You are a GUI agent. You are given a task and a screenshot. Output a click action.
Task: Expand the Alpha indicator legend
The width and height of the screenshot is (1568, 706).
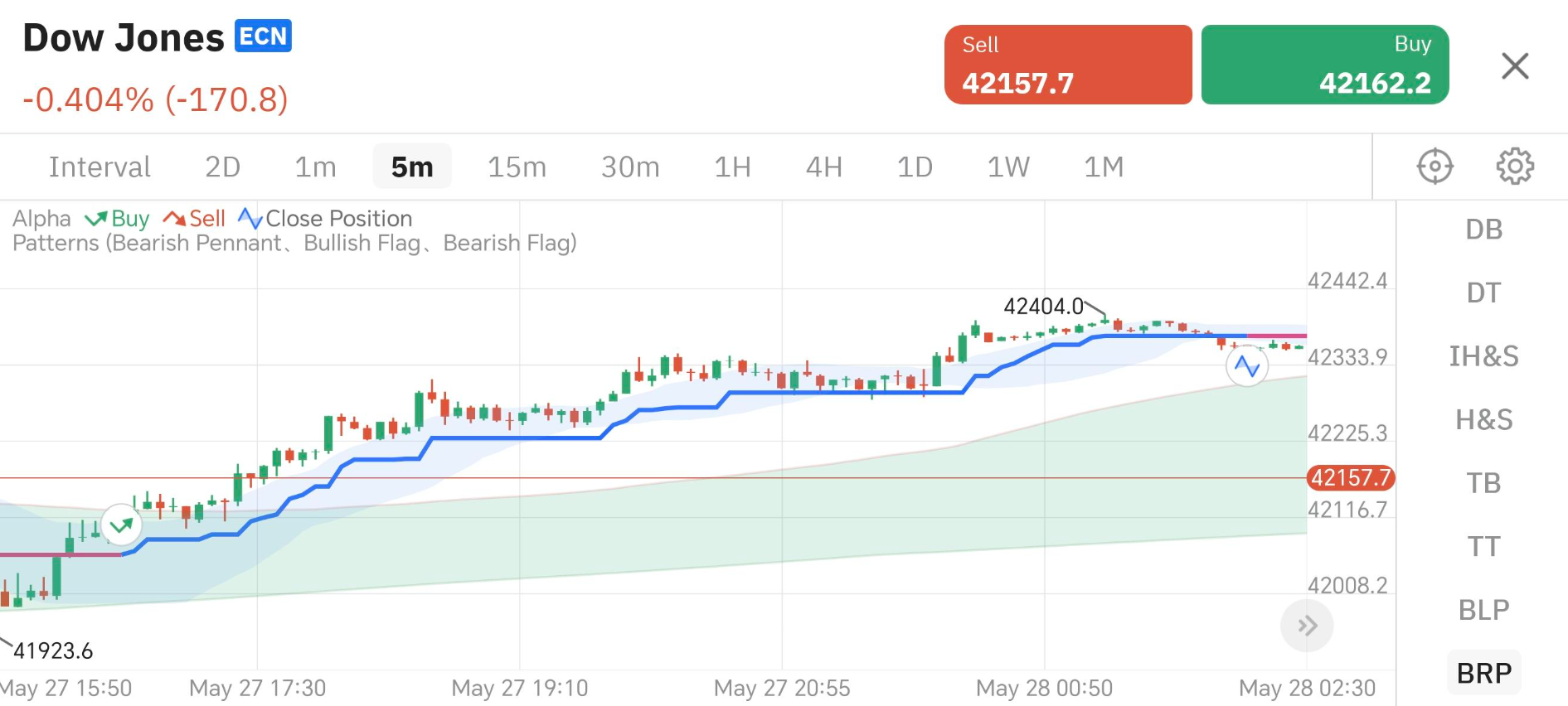point(41,219)
